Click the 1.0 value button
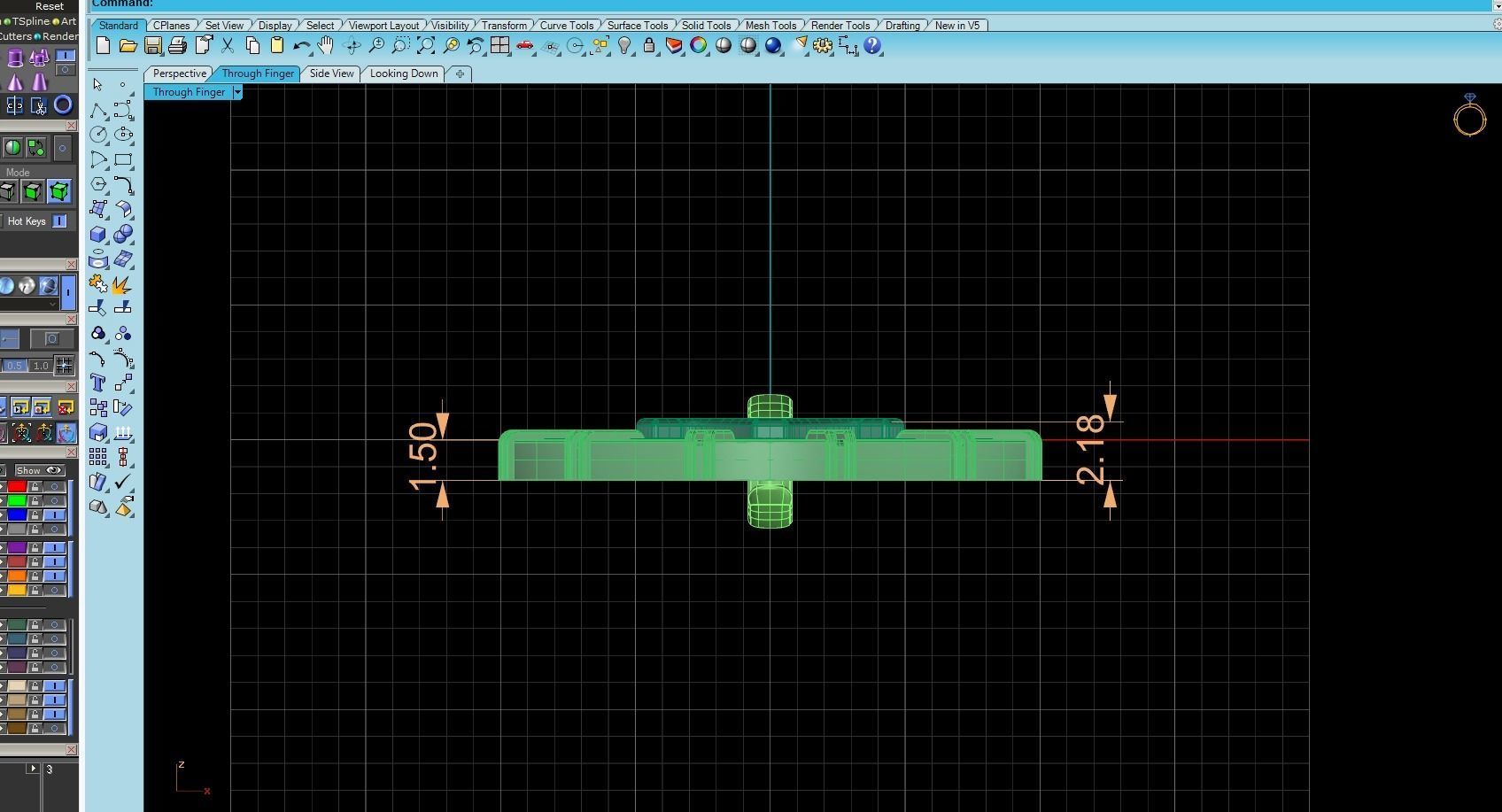1502x812 pixels. coord(40,365)
